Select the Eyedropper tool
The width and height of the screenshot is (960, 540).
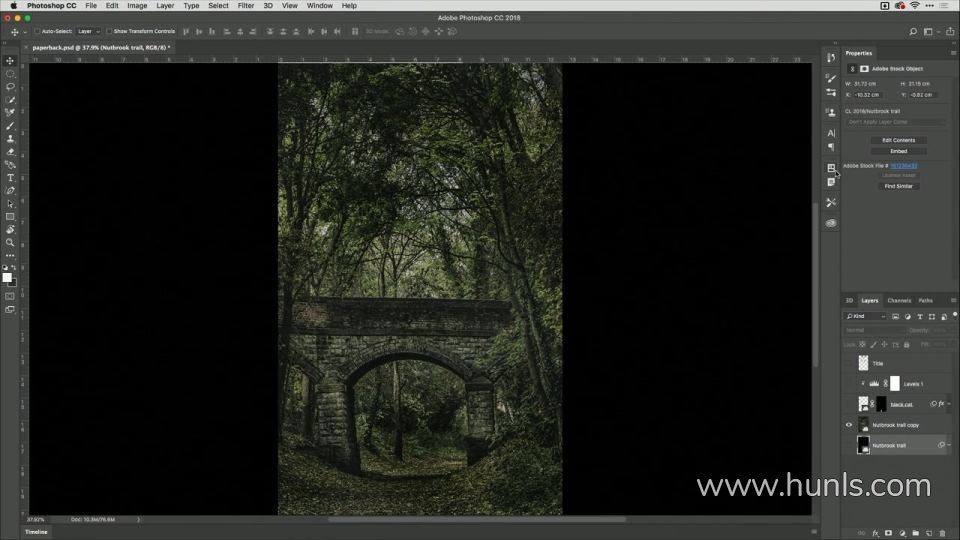10,112
